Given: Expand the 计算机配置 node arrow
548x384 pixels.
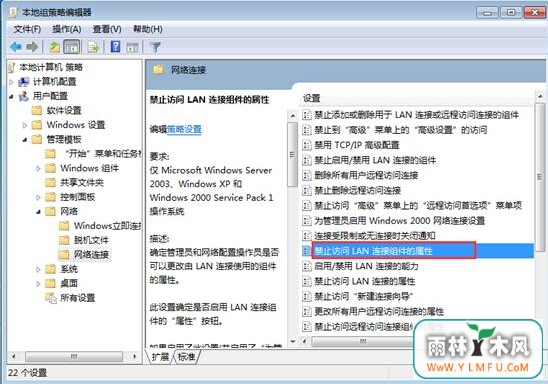Looking at the screenshot, I should point(11,82).
